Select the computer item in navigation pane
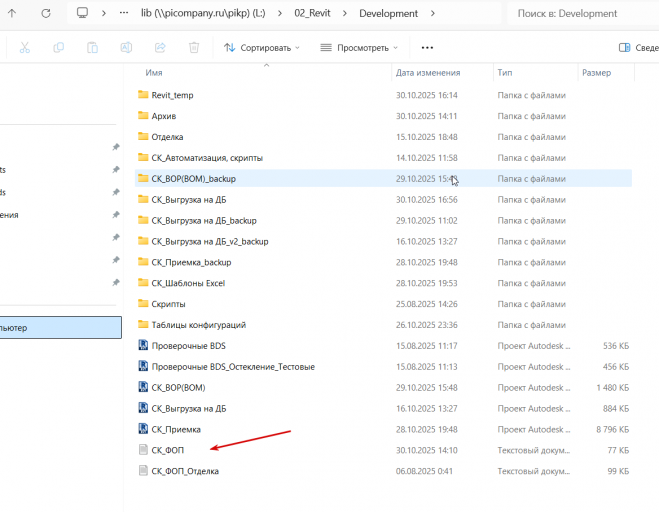659x512 pixels. click(x=61, y=327)
